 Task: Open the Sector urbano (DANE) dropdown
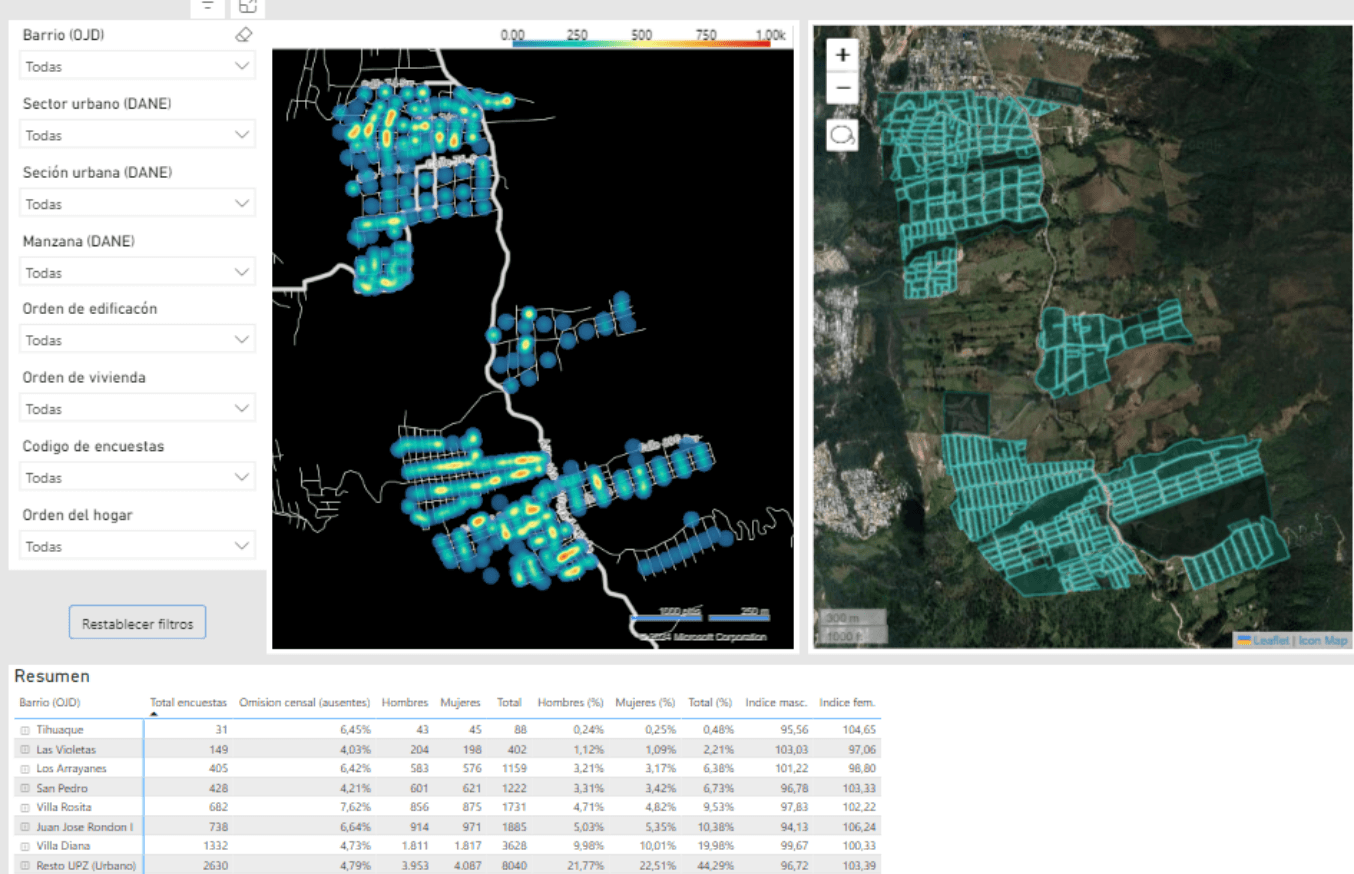click(137, 135)
